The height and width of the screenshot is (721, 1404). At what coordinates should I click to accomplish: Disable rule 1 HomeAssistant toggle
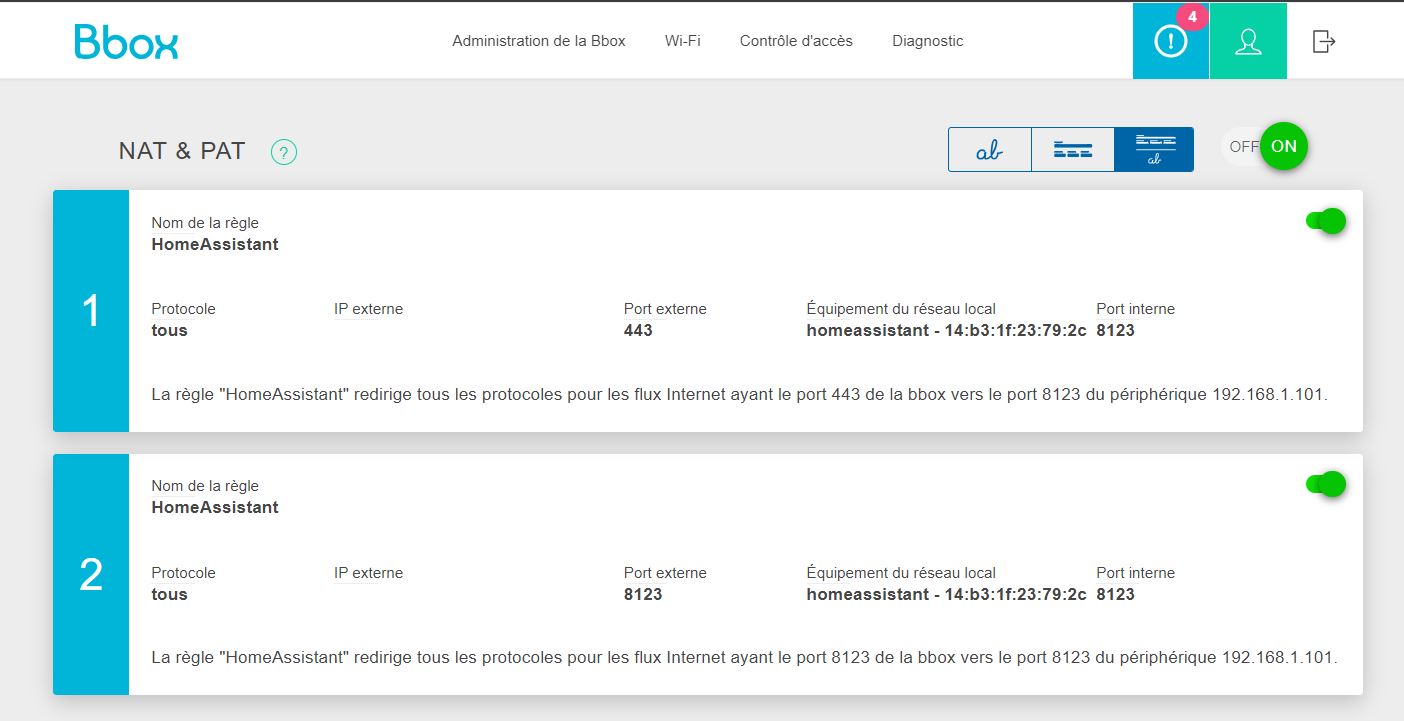click(1326, 221)
